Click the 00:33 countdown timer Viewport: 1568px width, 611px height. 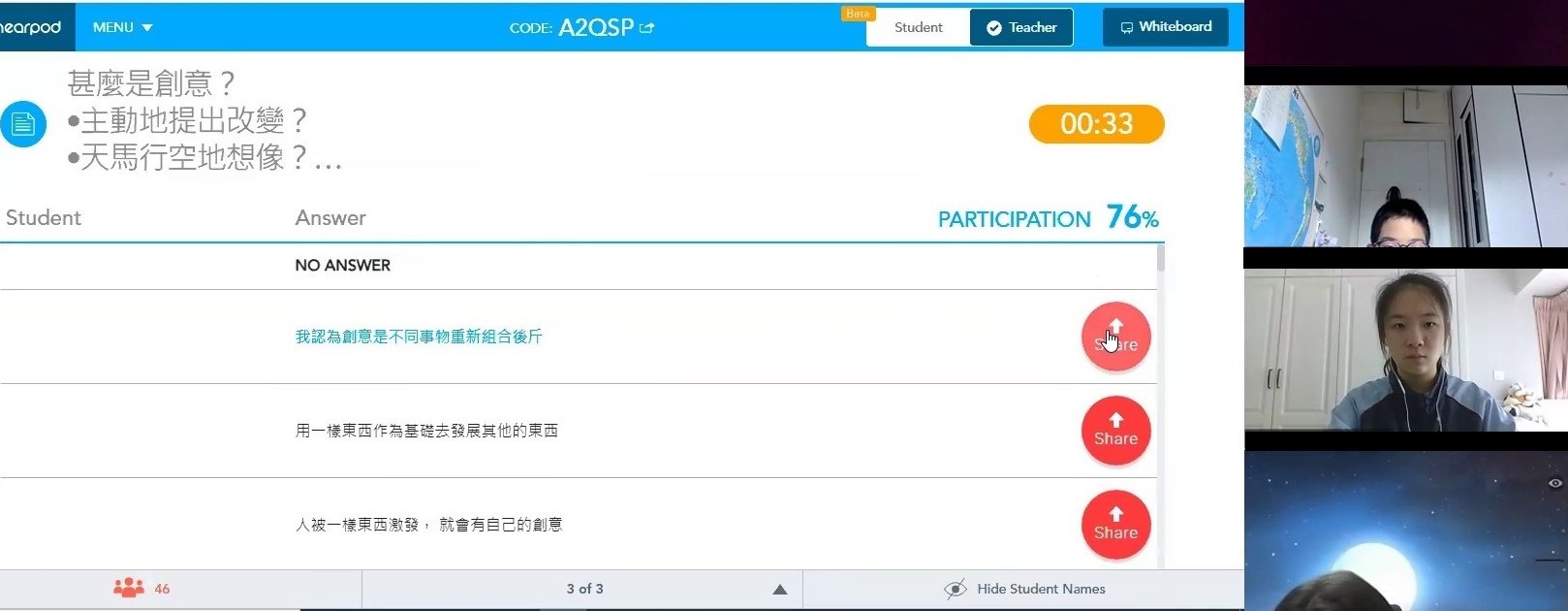pos(1096,124)
